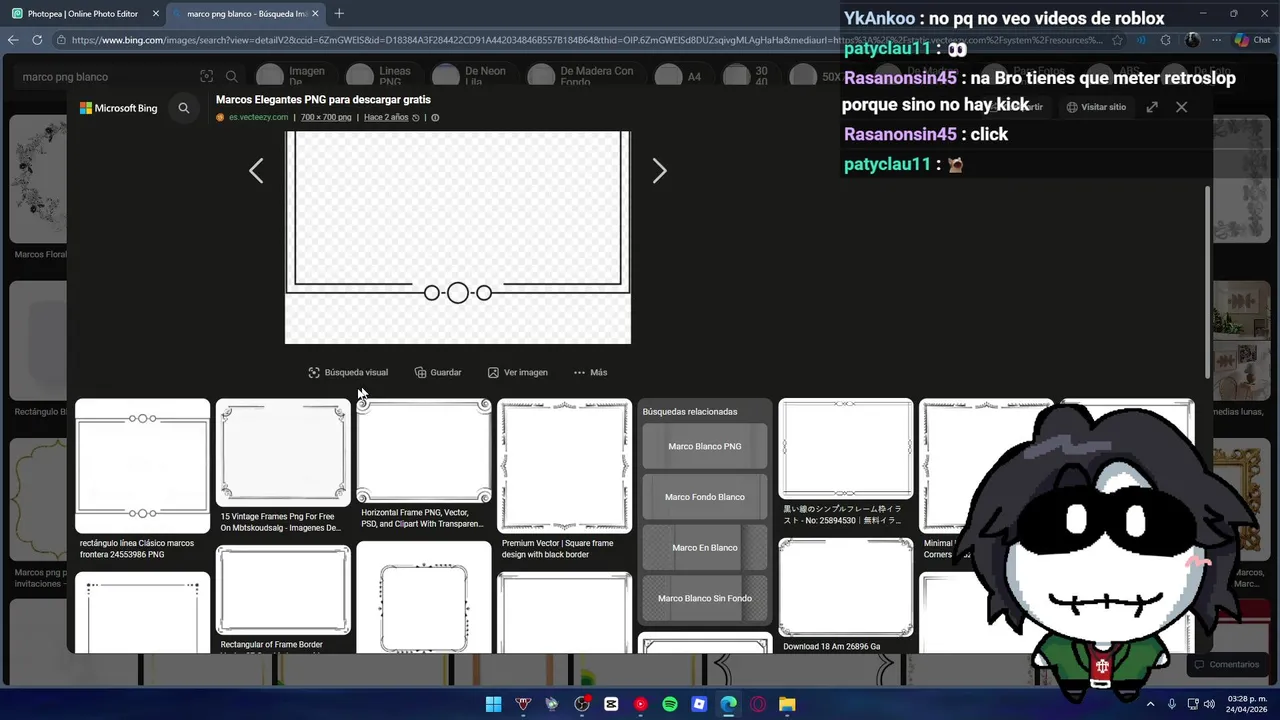Open thumbnail rectángulo línea Clásico marcos frontera
This screenshot has height=720, width=1280.
point(142,466)
